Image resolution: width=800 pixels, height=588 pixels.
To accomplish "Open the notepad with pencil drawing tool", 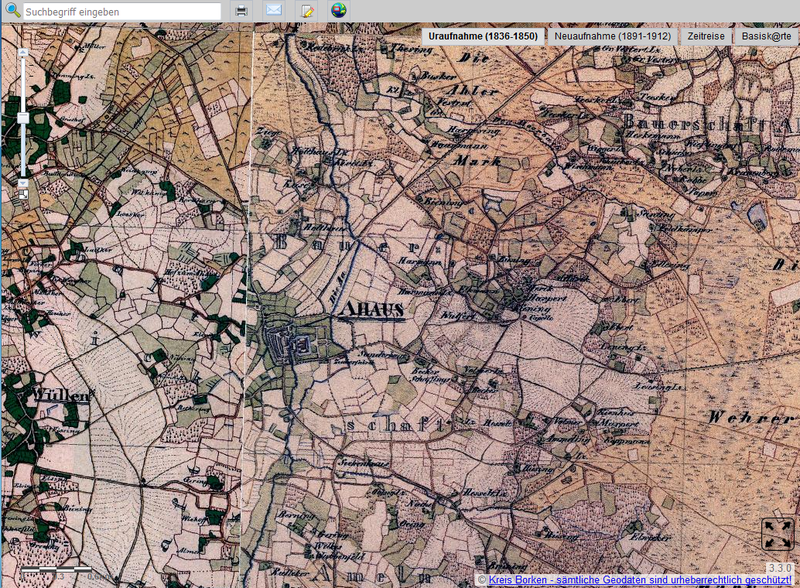I will pos(307,11).
